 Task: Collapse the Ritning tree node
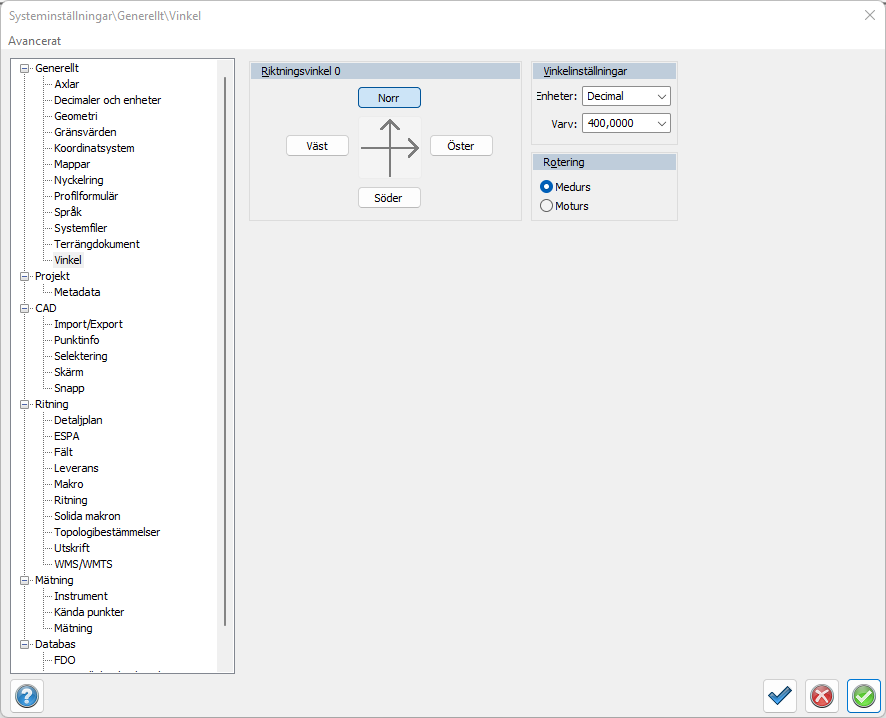25,404
